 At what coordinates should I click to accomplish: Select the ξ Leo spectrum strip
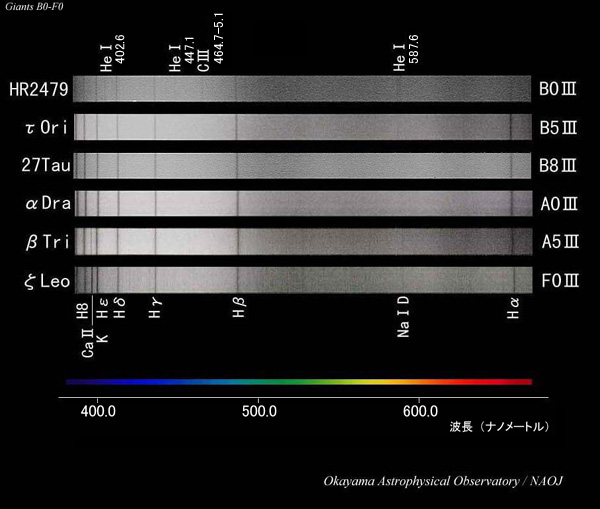300,280
